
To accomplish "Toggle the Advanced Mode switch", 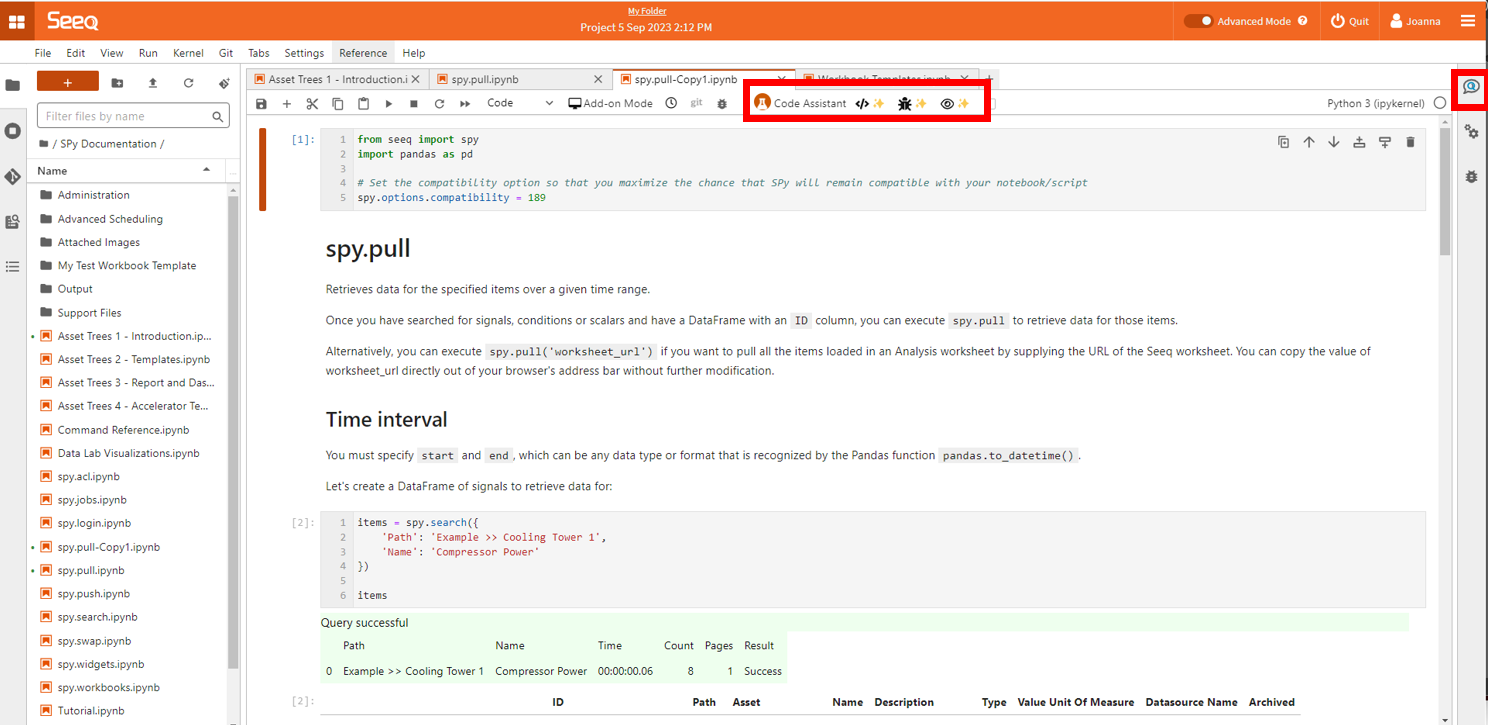I will pyautogui.click(x=1198, y=21).
